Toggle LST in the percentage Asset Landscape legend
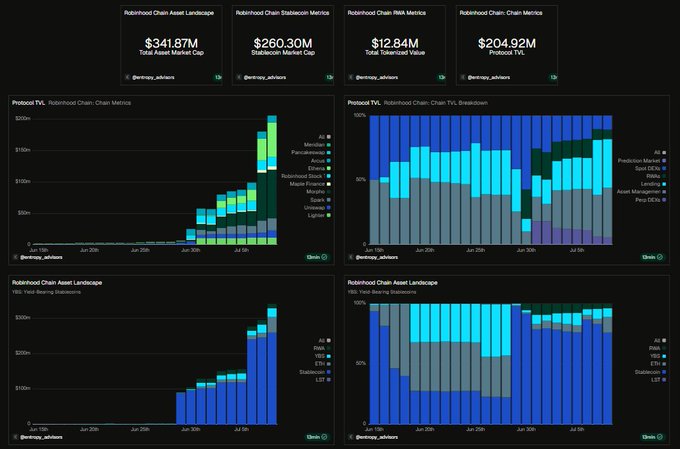The width and height of the screenshot is (680, 449). point(659,380)
